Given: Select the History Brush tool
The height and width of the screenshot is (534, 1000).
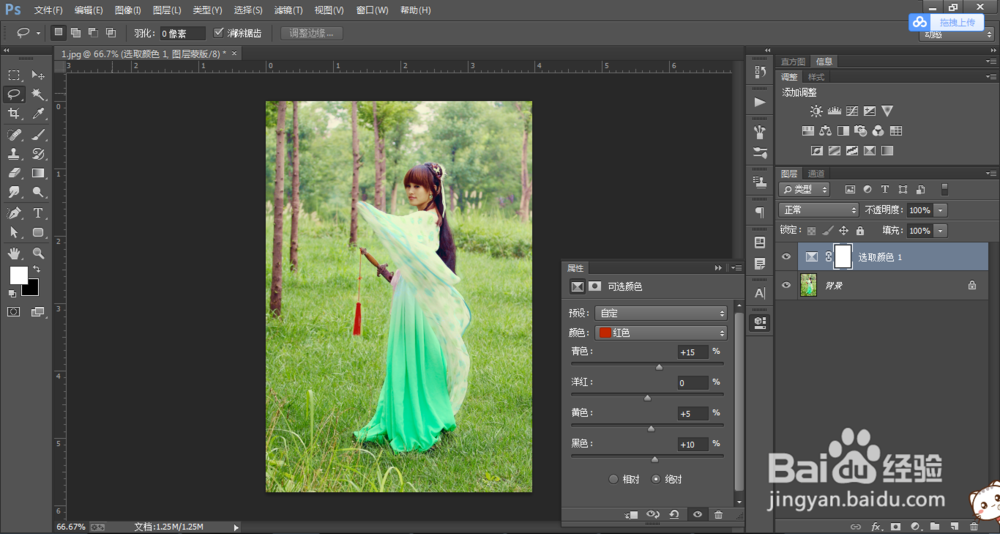Looking at the screenshot, I should tap(38, 154).
